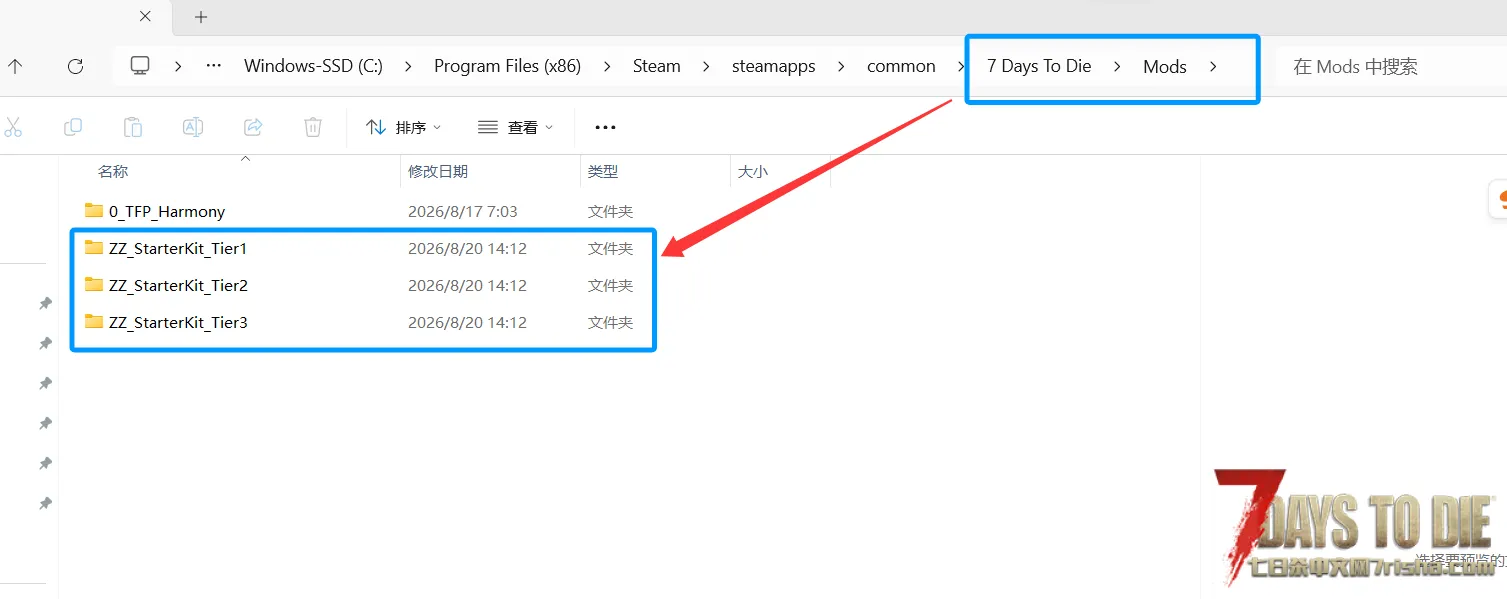Expand chevron after Windows-SSD (C:)
1507x599 pixels.
point(408,66)
